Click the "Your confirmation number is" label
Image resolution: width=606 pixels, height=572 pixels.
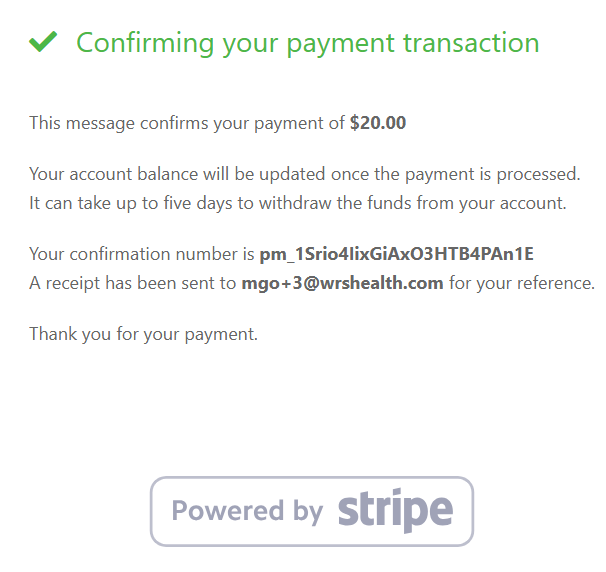(142, 253)
